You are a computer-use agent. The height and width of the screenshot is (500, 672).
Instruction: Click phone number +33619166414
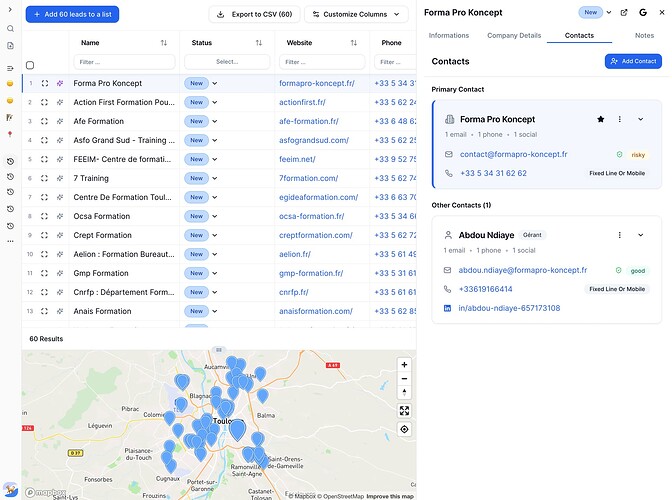click(485, 289)
